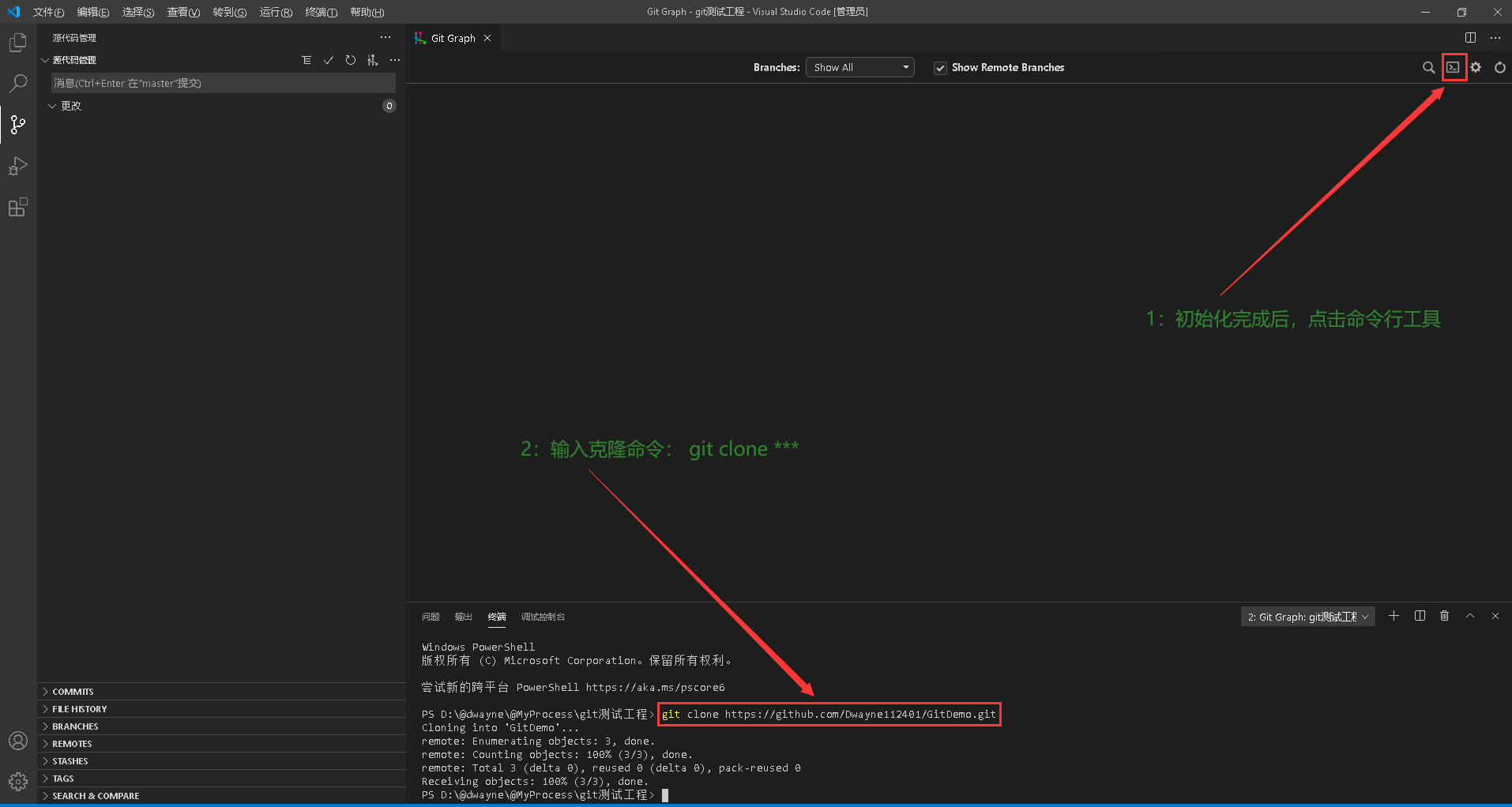Switch to the 终端 panel tab
1512x807 pixels.
(497, 617)
